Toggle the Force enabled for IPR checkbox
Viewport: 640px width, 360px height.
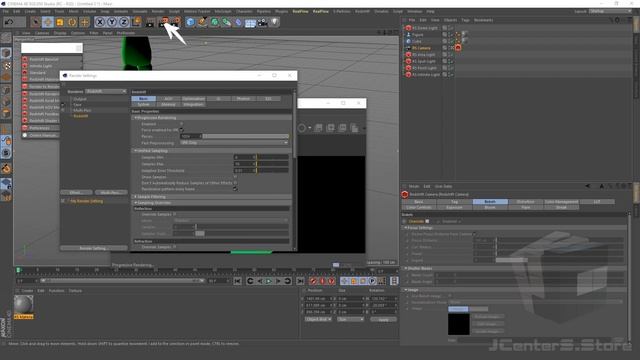(181, 130)
